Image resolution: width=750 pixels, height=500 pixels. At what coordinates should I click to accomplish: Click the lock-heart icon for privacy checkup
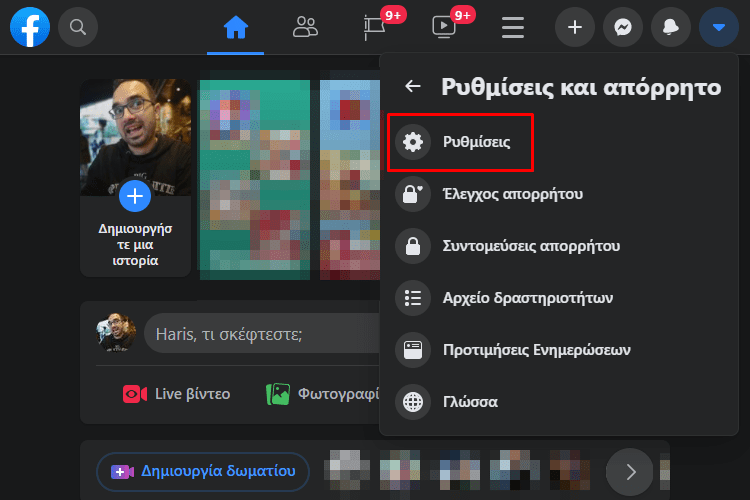pos(413,194)
